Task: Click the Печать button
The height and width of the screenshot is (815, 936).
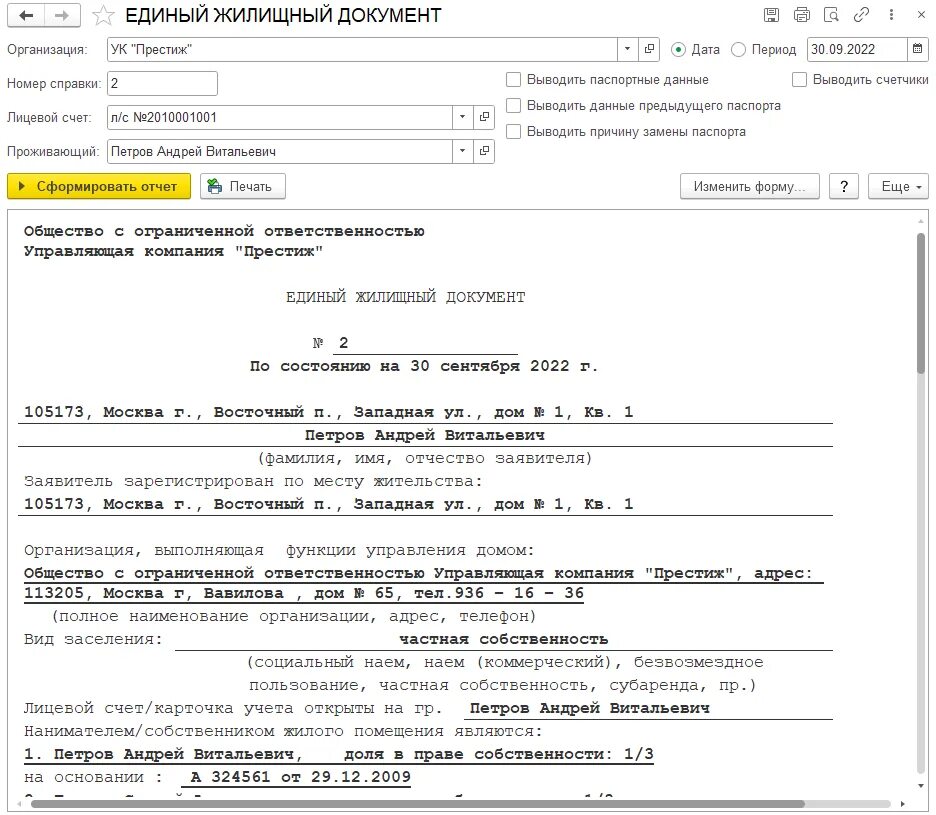Action: point(243,186)
